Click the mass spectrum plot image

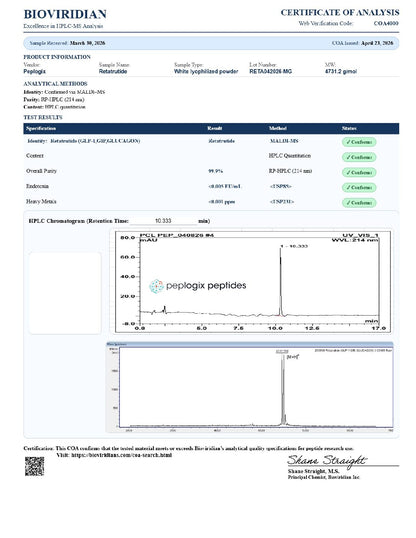(250, 387)
